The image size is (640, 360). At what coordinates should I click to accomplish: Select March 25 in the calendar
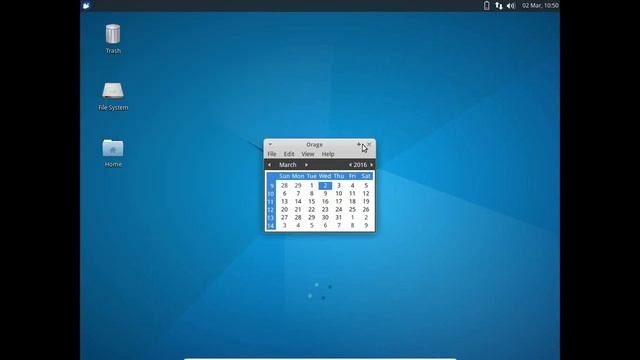click(352, 209)
